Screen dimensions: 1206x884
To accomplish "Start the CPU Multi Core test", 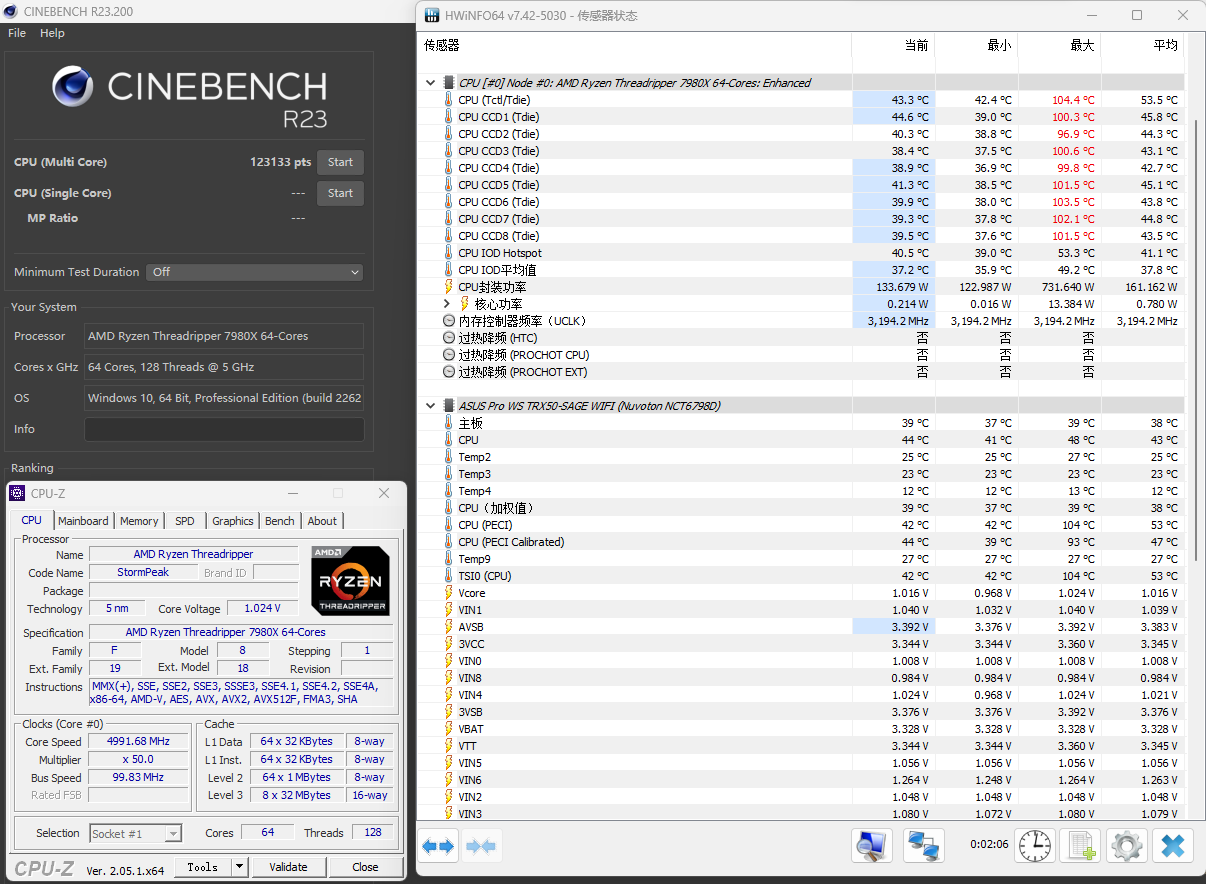I will tap(340, 162).
